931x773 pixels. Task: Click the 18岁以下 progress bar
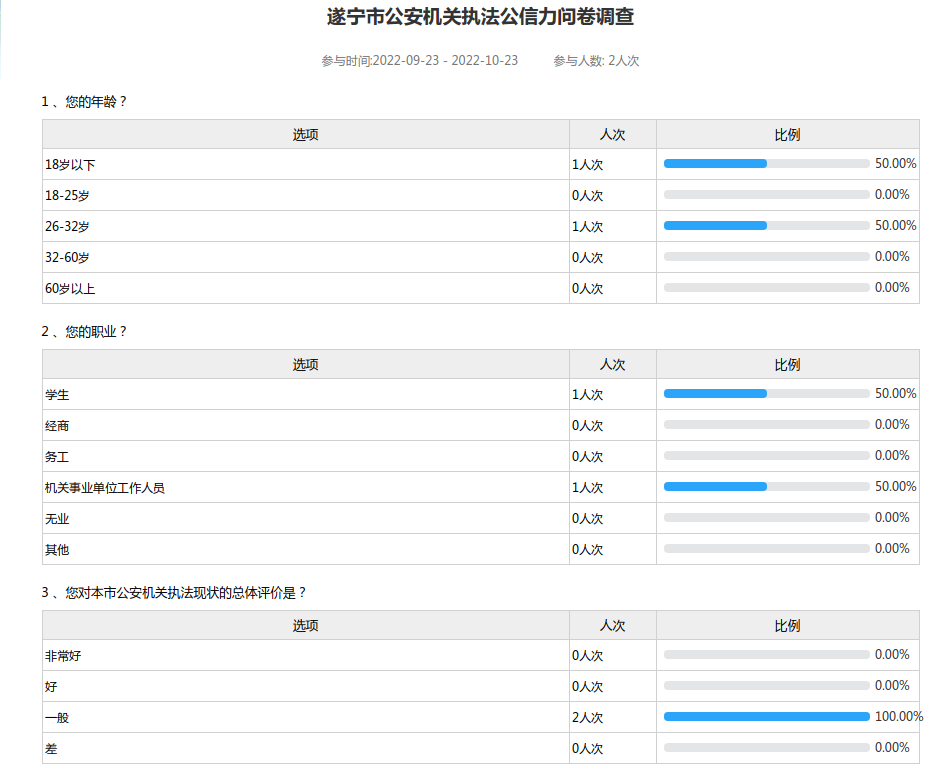[766, 164]
